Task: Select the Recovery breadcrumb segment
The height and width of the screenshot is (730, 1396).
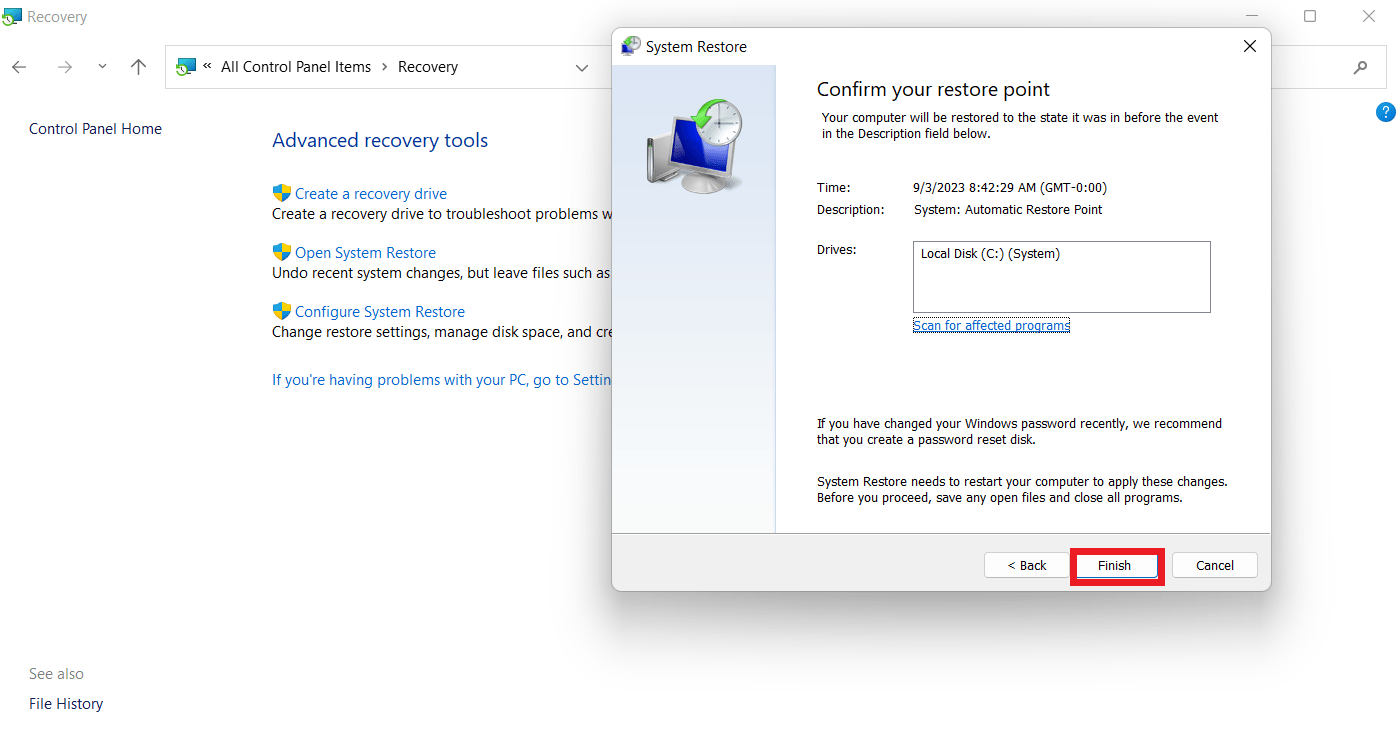Action: pos(427,67)
